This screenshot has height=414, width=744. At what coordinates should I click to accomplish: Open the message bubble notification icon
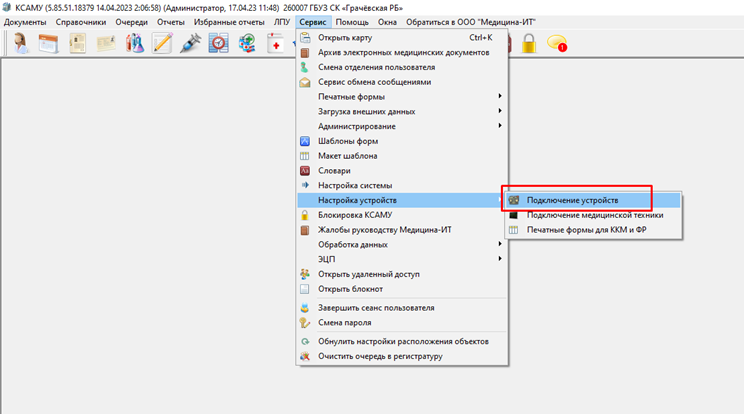[x=556, y=43]
